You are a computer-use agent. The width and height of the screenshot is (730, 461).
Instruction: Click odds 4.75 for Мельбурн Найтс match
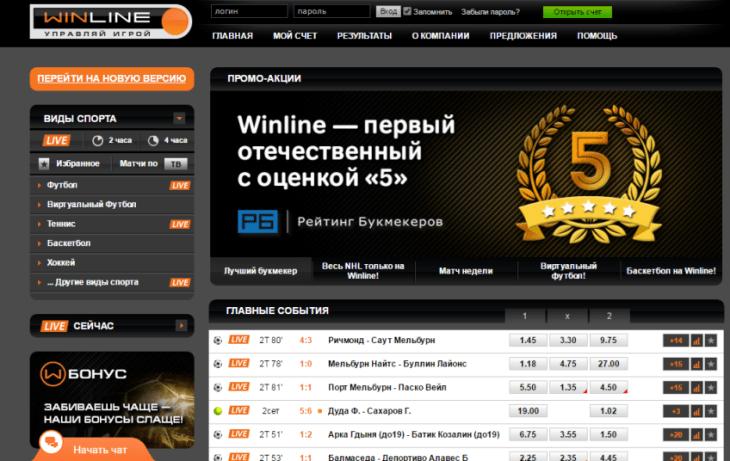coord(568,364)
